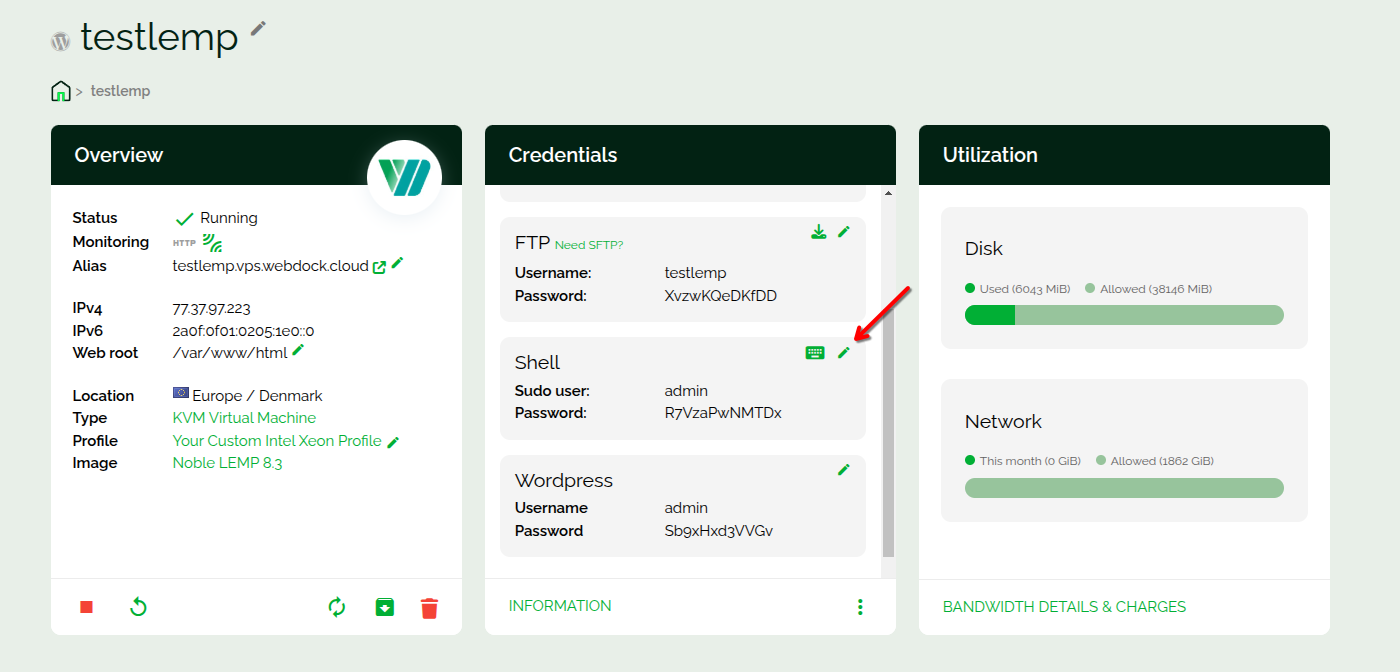Edit the server profile pencil icon
This screenshot has width=1400, height=672.
click(393, 442)
